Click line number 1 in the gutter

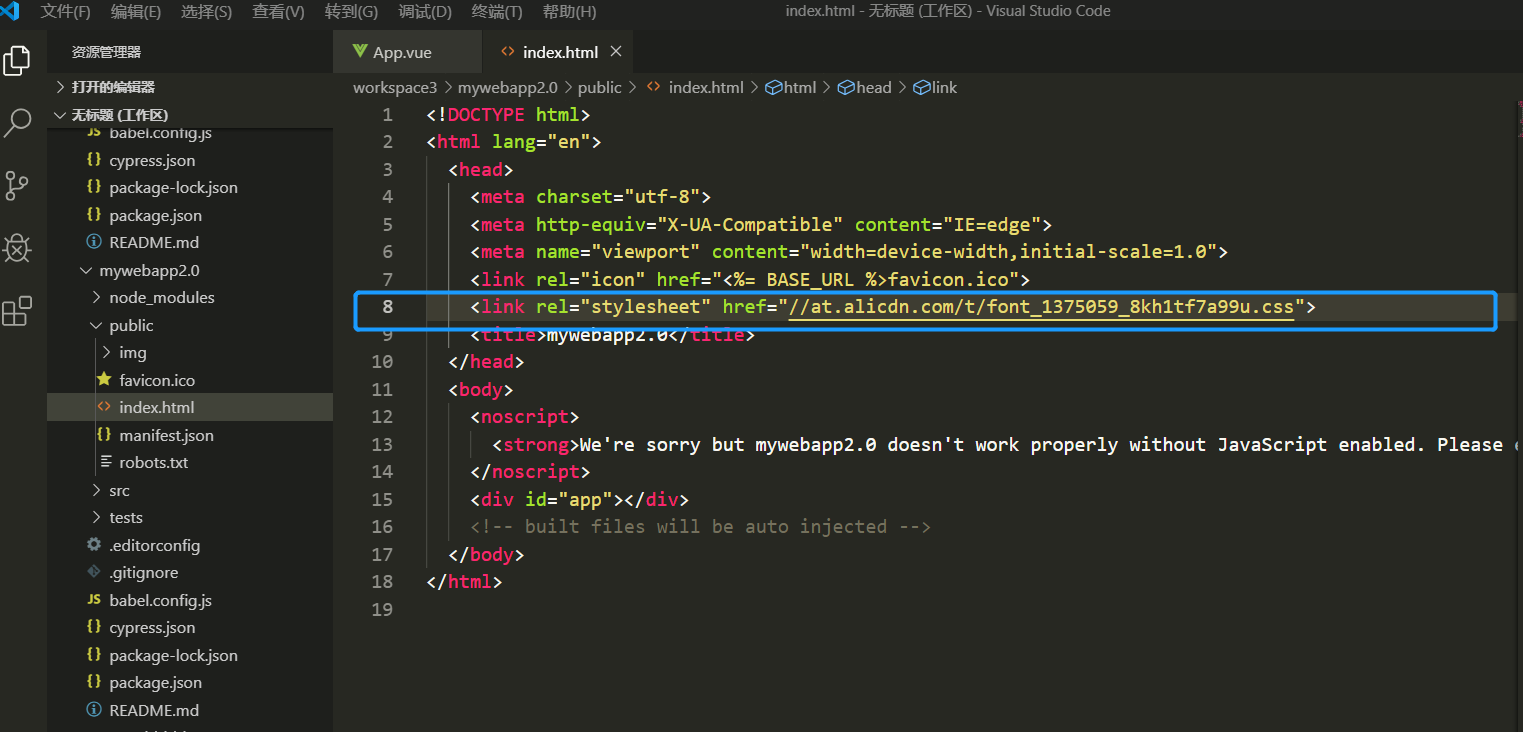pyautogui.click(x=387, y=115)
